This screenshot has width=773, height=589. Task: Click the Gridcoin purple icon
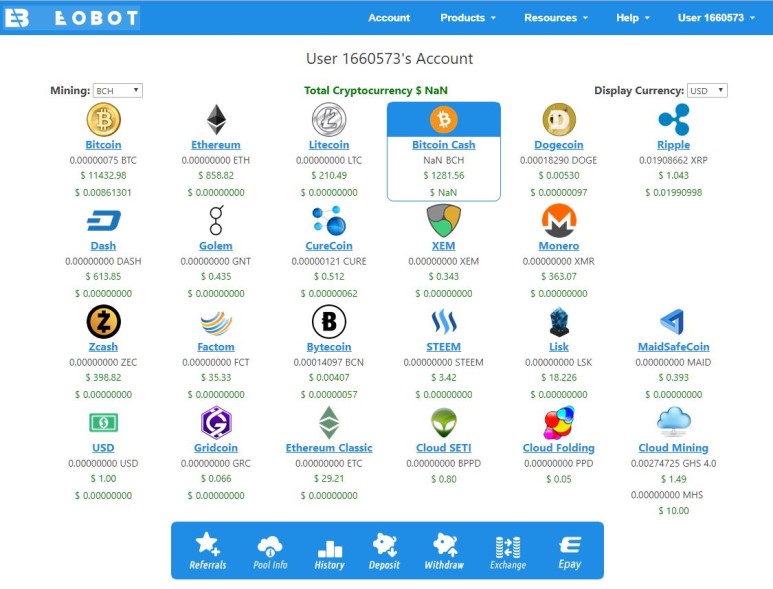(x=216, y=422)
